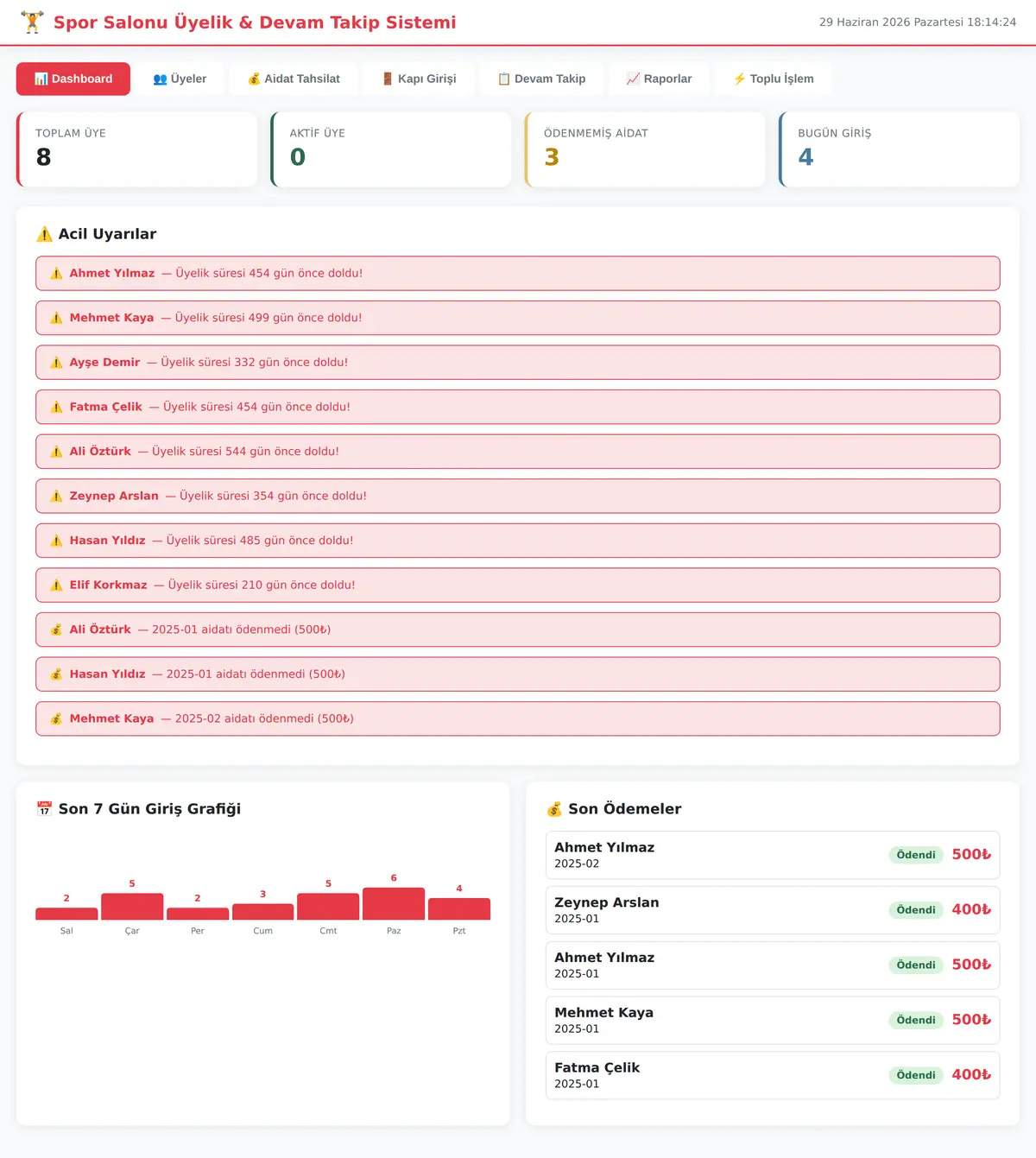The width and height of the screenshot is (1036, 1158).
Task: Click the calendar icon beside Son 7 Gün
Action: 44,809
